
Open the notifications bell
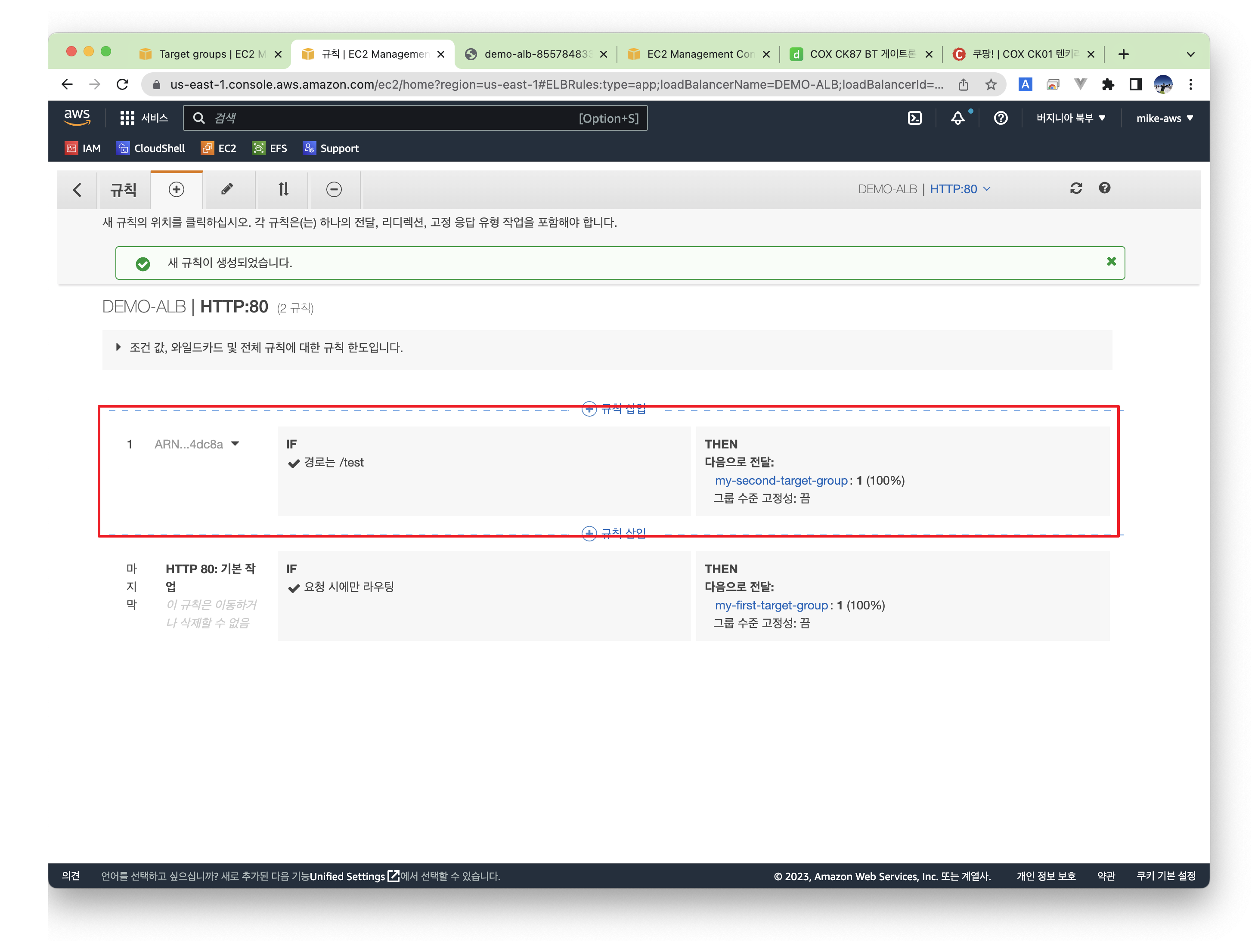click(958, 118)
